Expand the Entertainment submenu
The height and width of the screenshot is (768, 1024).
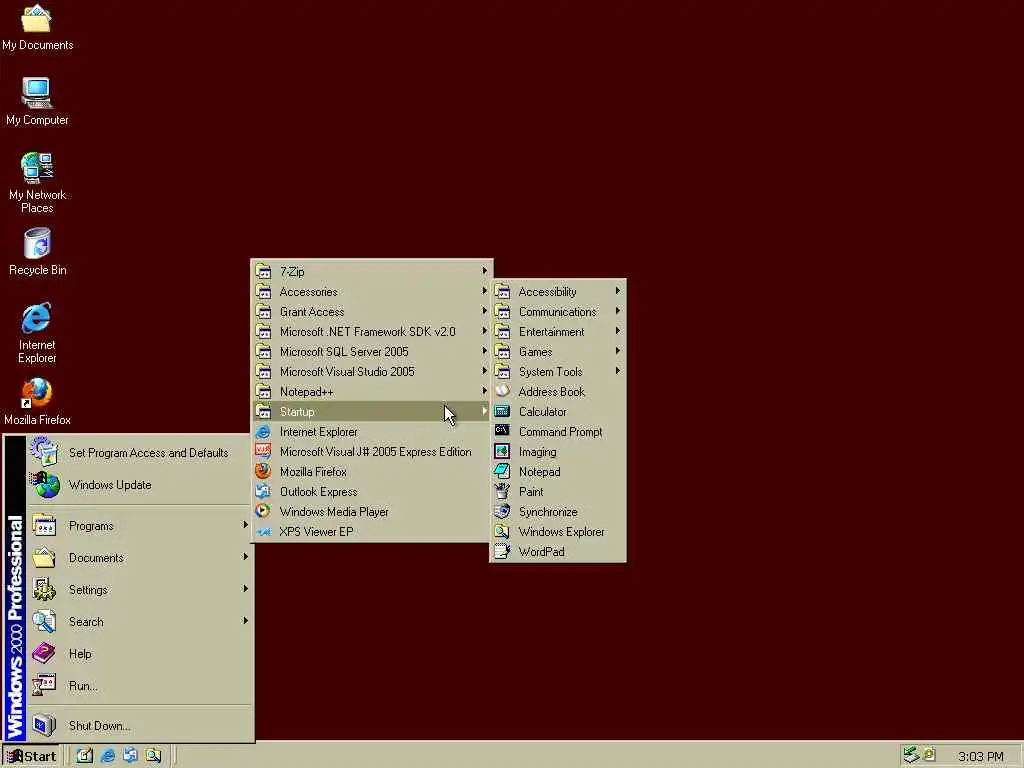(x=558, y=332)
